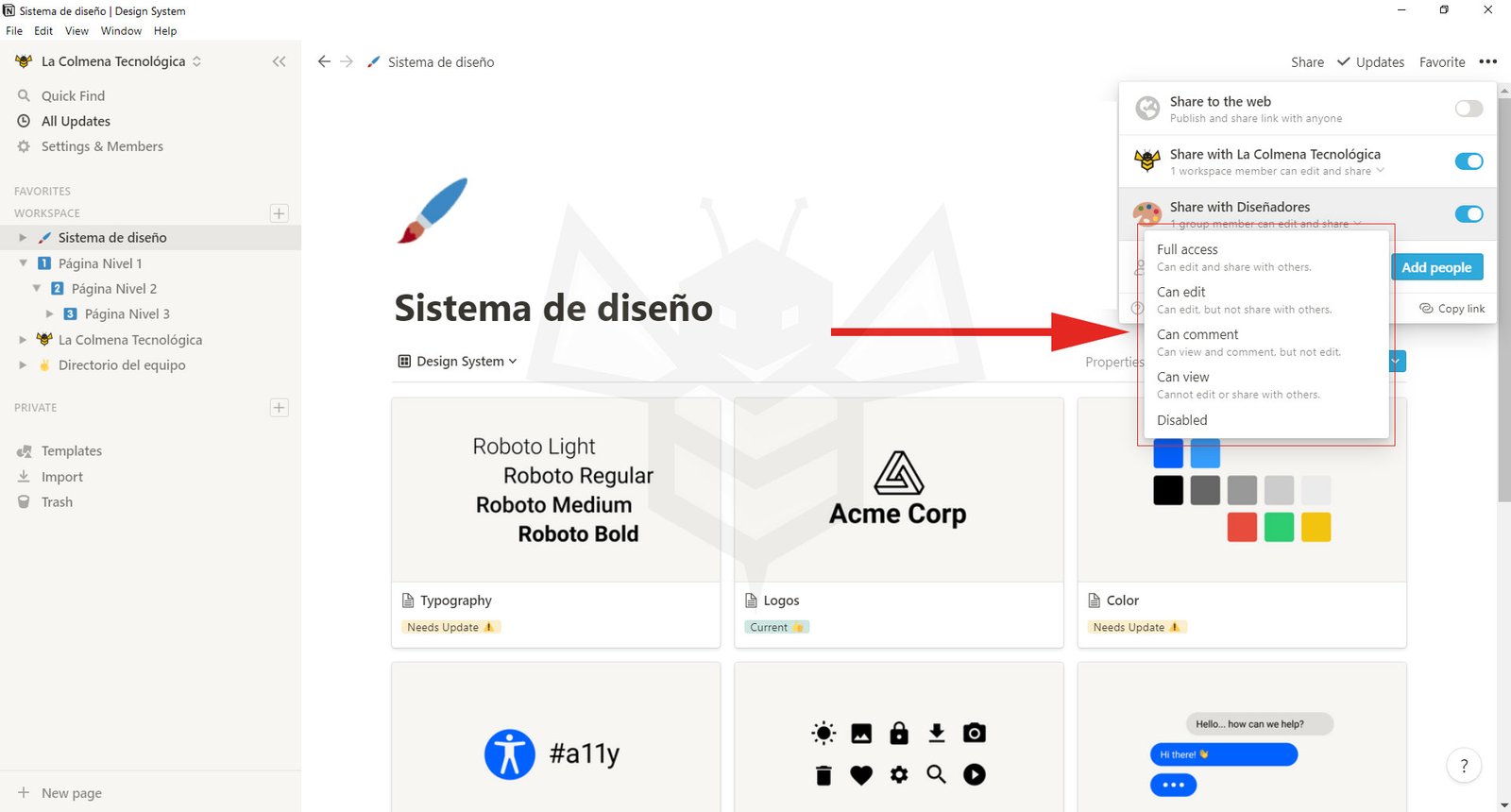Open Updates in the top bar
Image resolution: width=1511 pixels, height=812 pixels.
1371,62
